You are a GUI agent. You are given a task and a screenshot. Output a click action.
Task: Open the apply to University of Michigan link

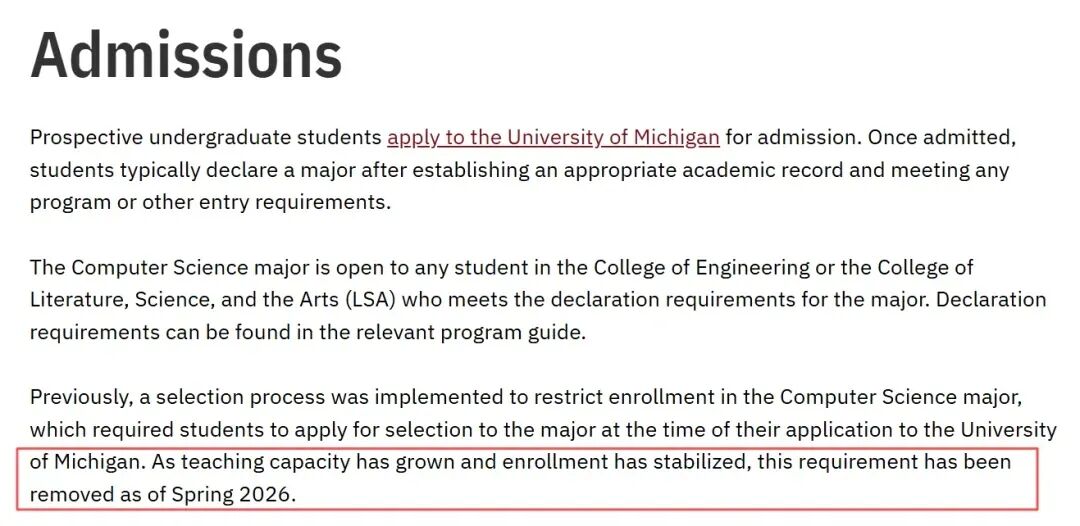click(553, 138)
